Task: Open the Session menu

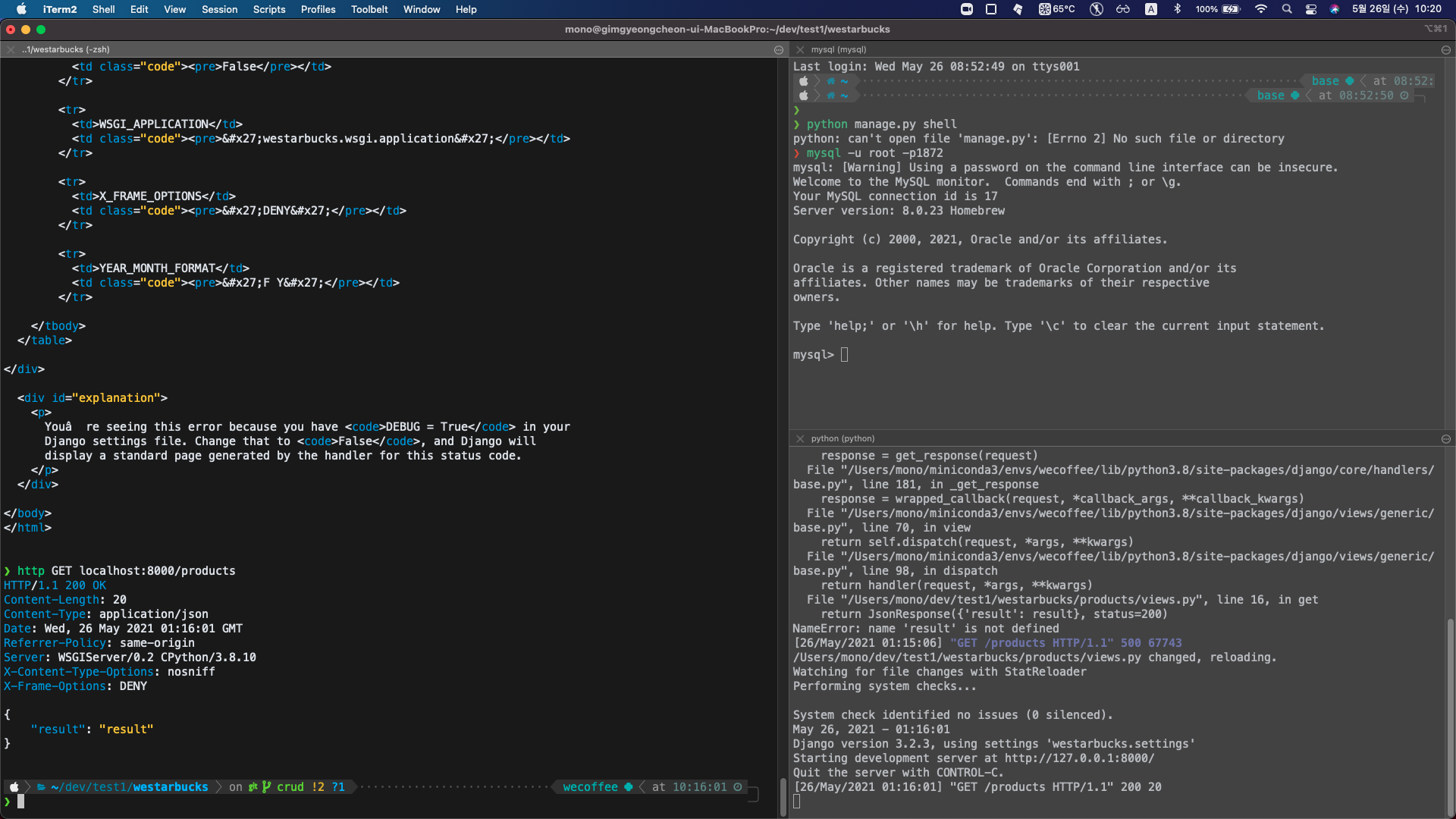Action: [x=219, y=9]
